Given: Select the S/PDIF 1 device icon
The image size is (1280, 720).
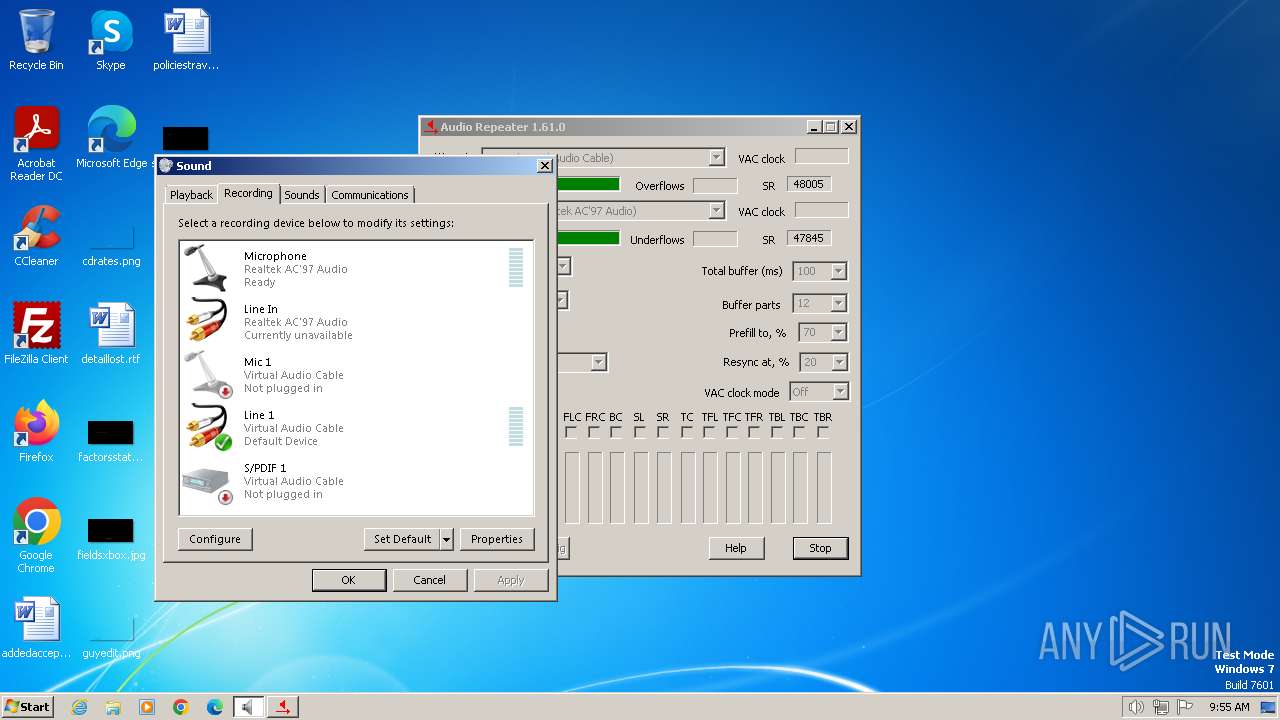Looking at the screenshot, I should click(208, 481).
